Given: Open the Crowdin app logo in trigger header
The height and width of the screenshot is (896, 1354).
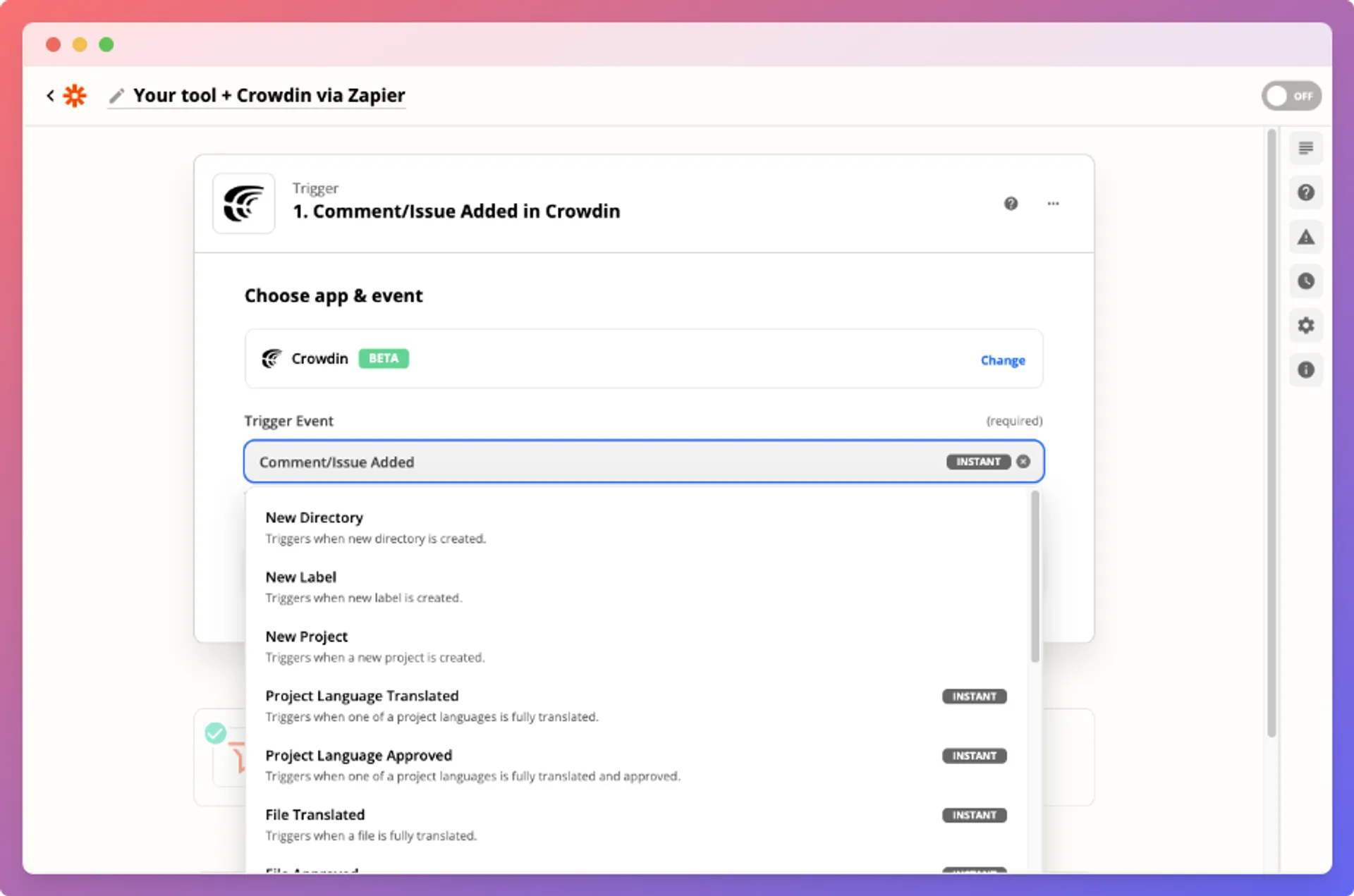Looking at the screenshot, I should pyautogui.click(x=244, y=204).
